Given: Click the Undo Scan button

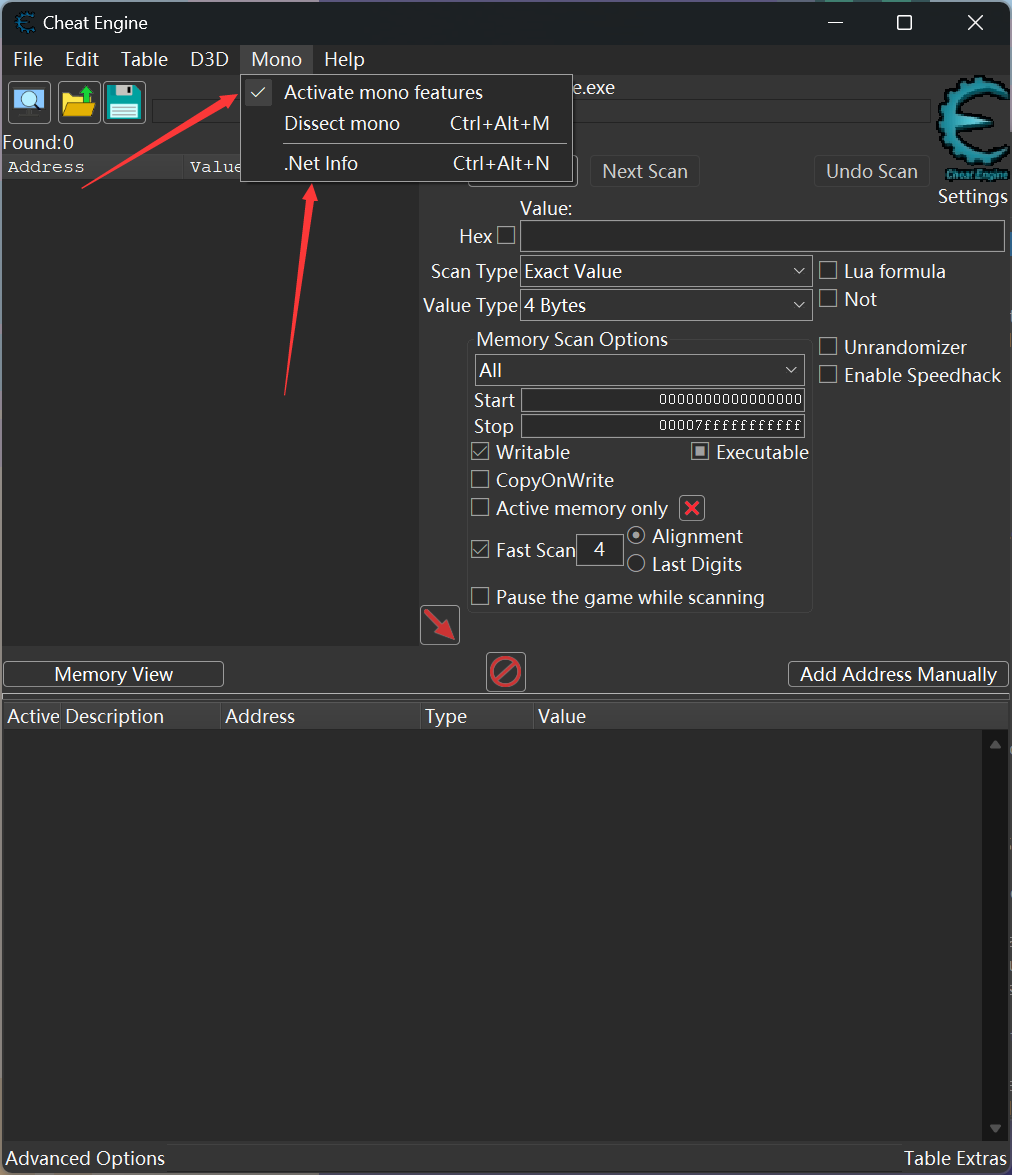Looking at the screenshot, I should point(872,172).
